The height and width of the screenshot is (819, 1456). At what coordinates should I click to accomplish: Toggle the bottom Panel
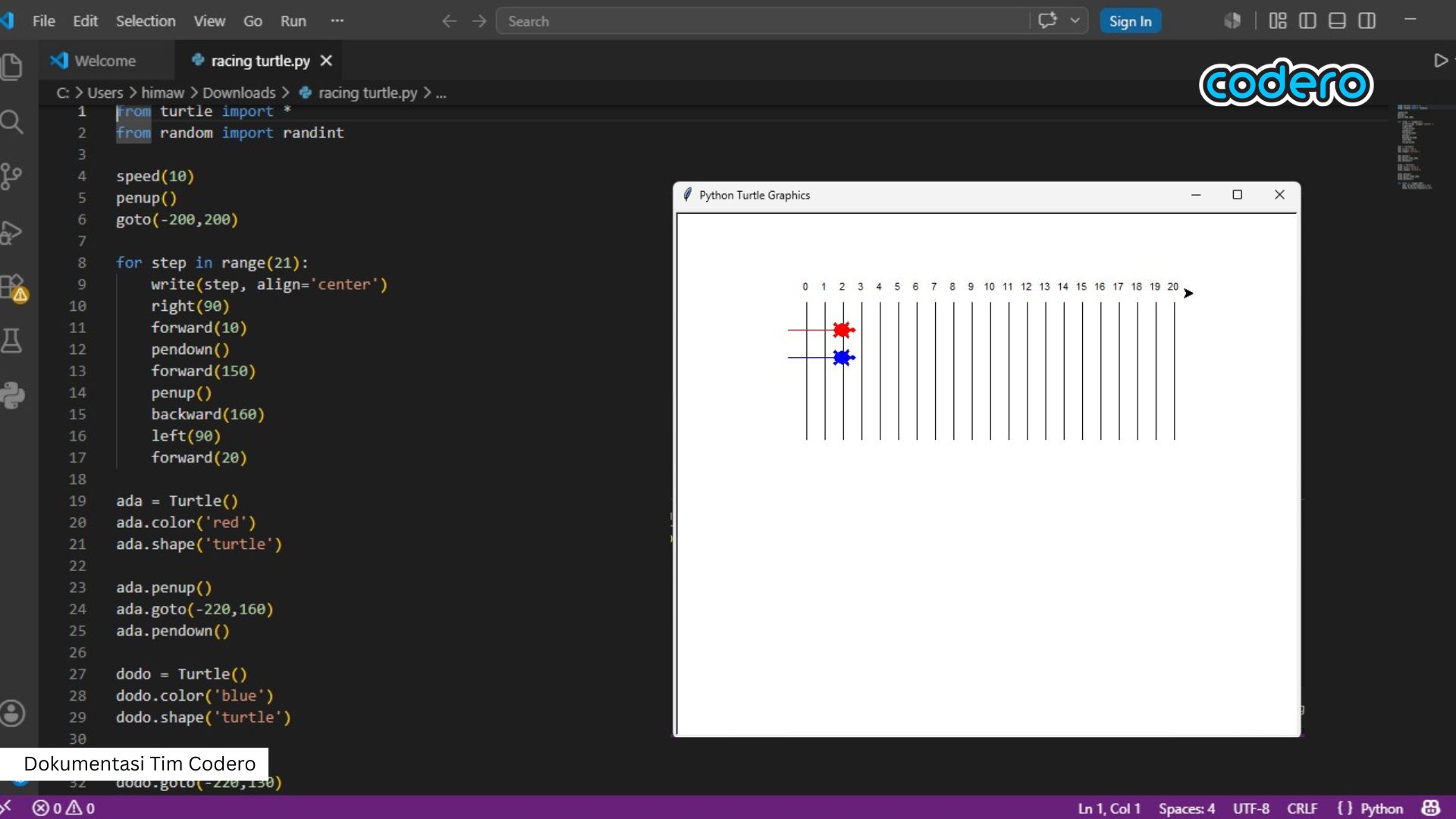(1338, 21)
